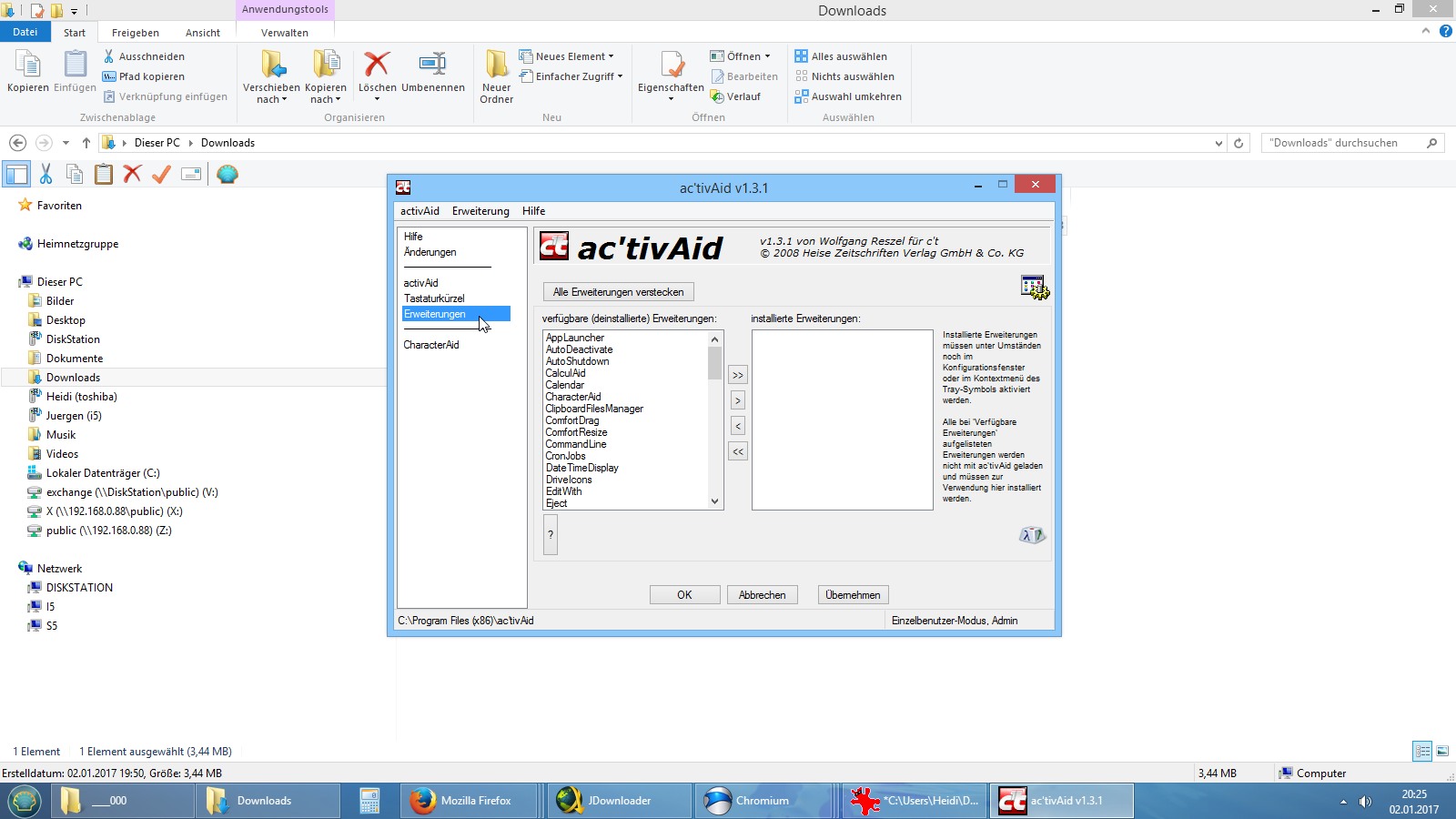The width and height of the screenshot is (1456, 819).
Task: Open Eigenschaften from the ribbon
Action: (x=671, y=76)
